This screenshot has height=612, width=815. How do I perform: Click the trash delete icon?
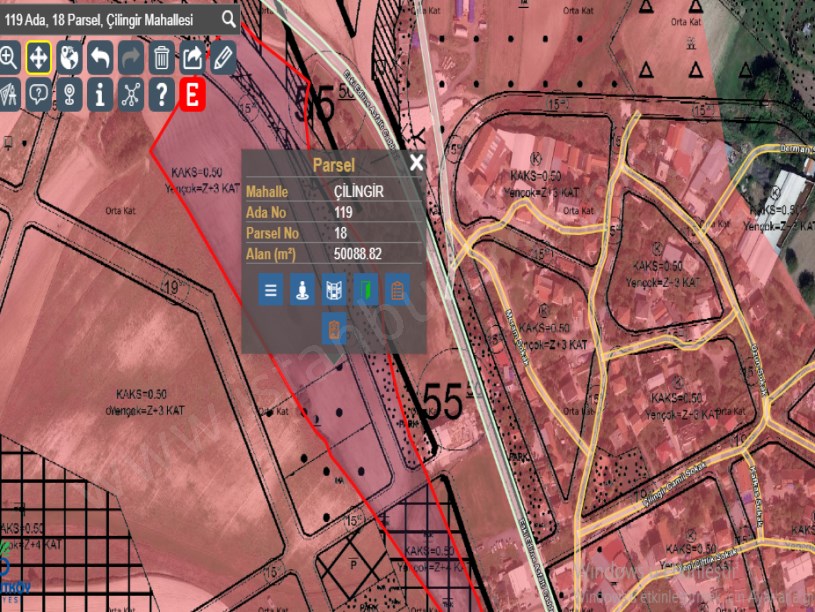coord(161,58)
